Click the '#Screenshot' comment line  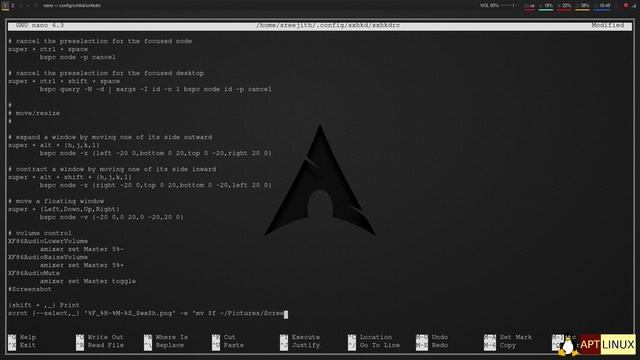tap(30, 289)
